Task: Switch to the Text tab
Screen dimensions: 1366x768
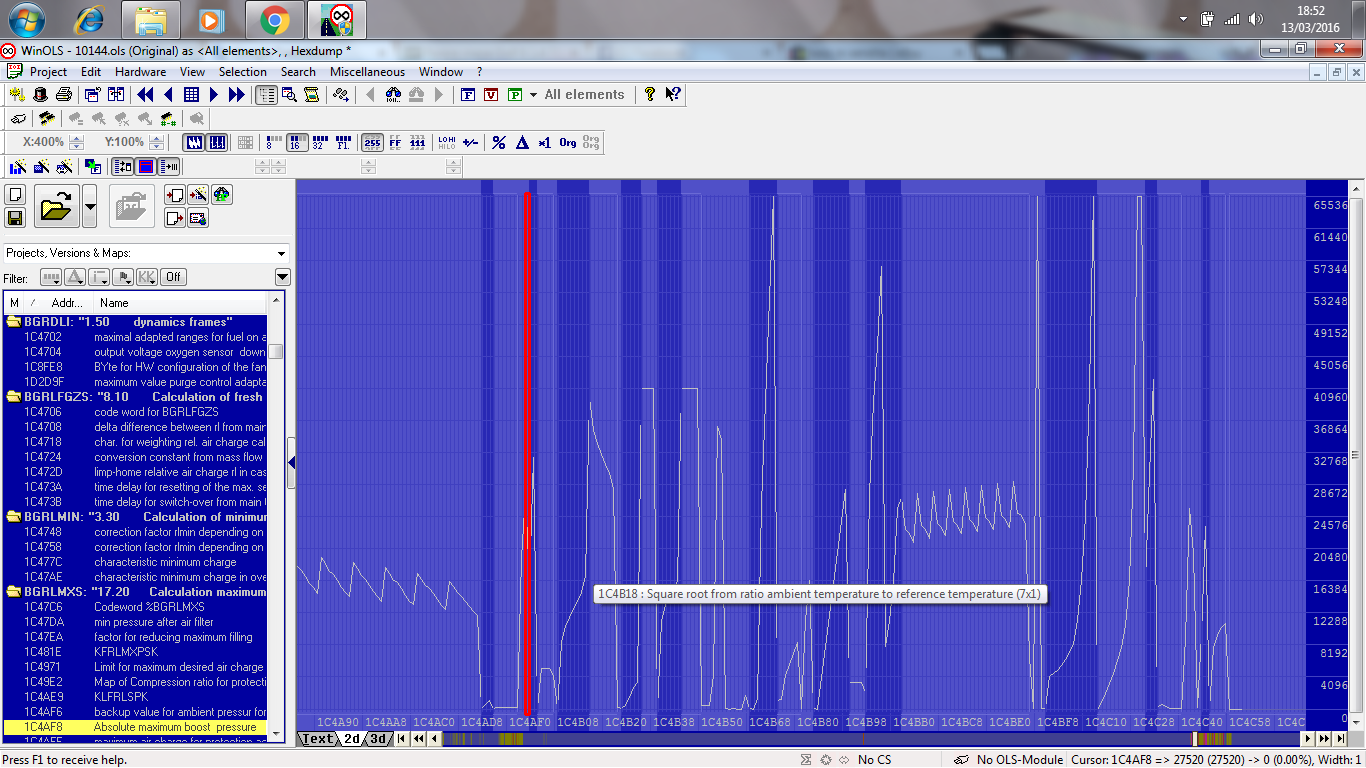Action: [317, 739]
